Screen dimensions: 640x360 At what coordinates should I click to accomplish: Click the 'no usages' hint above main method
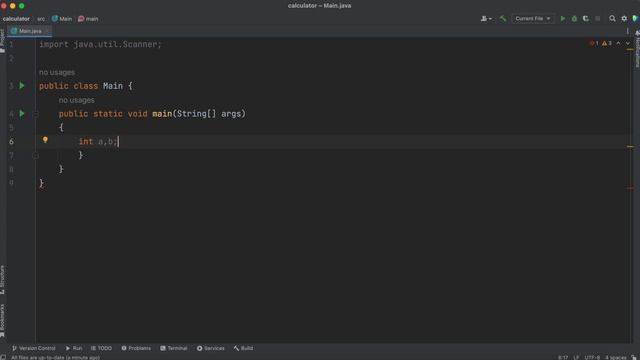pos(76,100)
